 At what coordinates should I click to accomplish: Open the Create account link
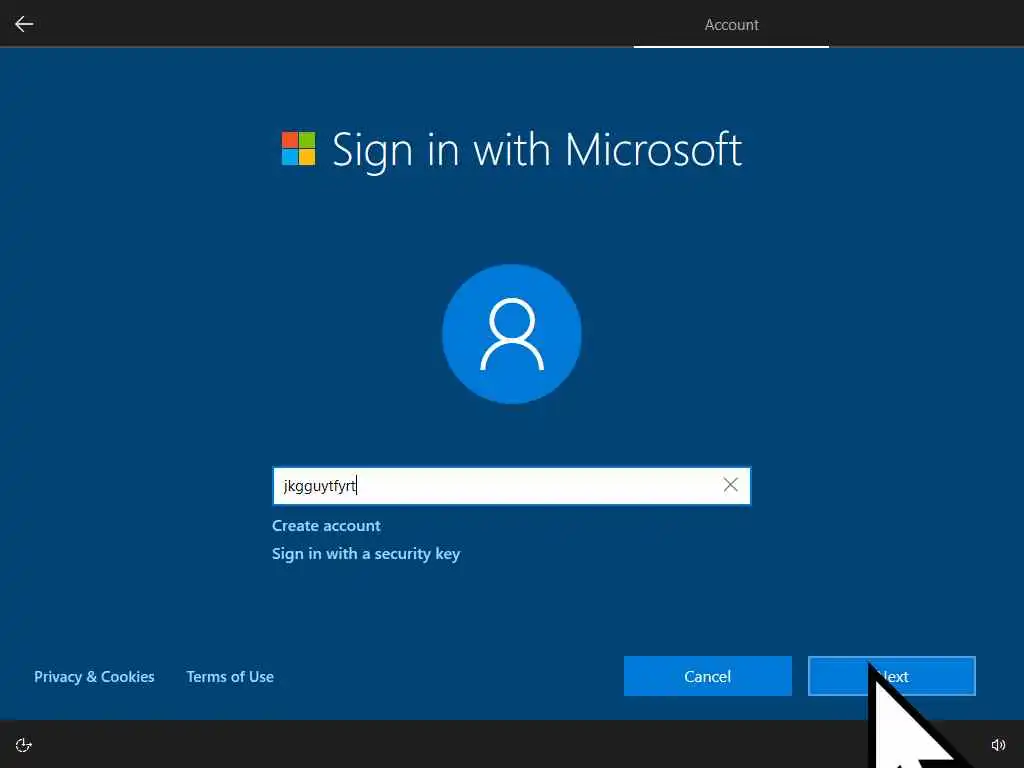pyautogui.click(x=326, y=526)
